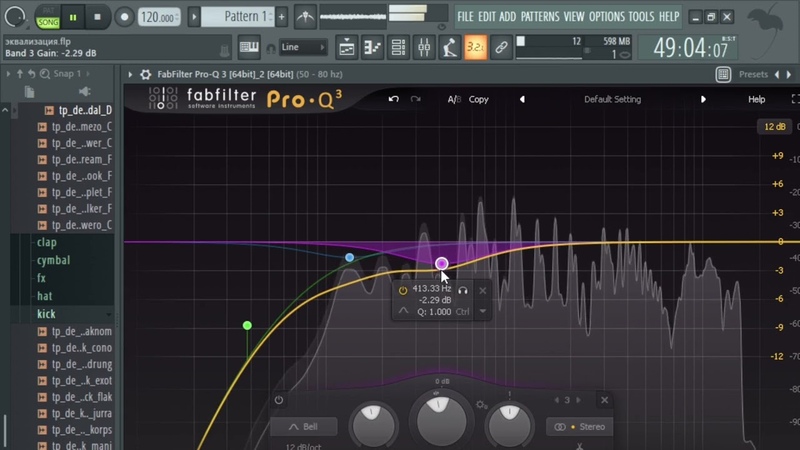Screen dimensions: 800x450
Task: Select previous Pro-Q preset arrow
Action: tap(522, 99)
